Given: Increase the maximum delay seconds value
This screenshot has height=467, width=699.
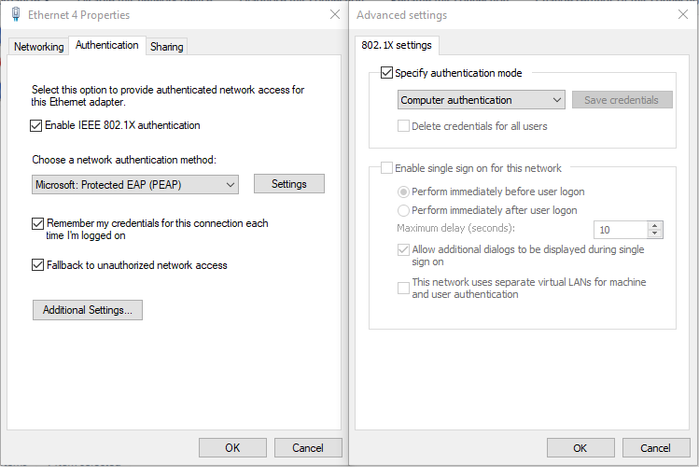Looking at the screenshot, I should tap(655, 225).
